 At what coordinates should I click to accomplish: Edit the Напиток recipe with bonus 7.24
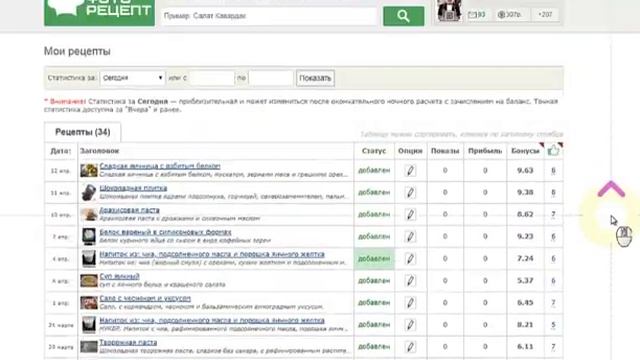[x=411, y=258]
